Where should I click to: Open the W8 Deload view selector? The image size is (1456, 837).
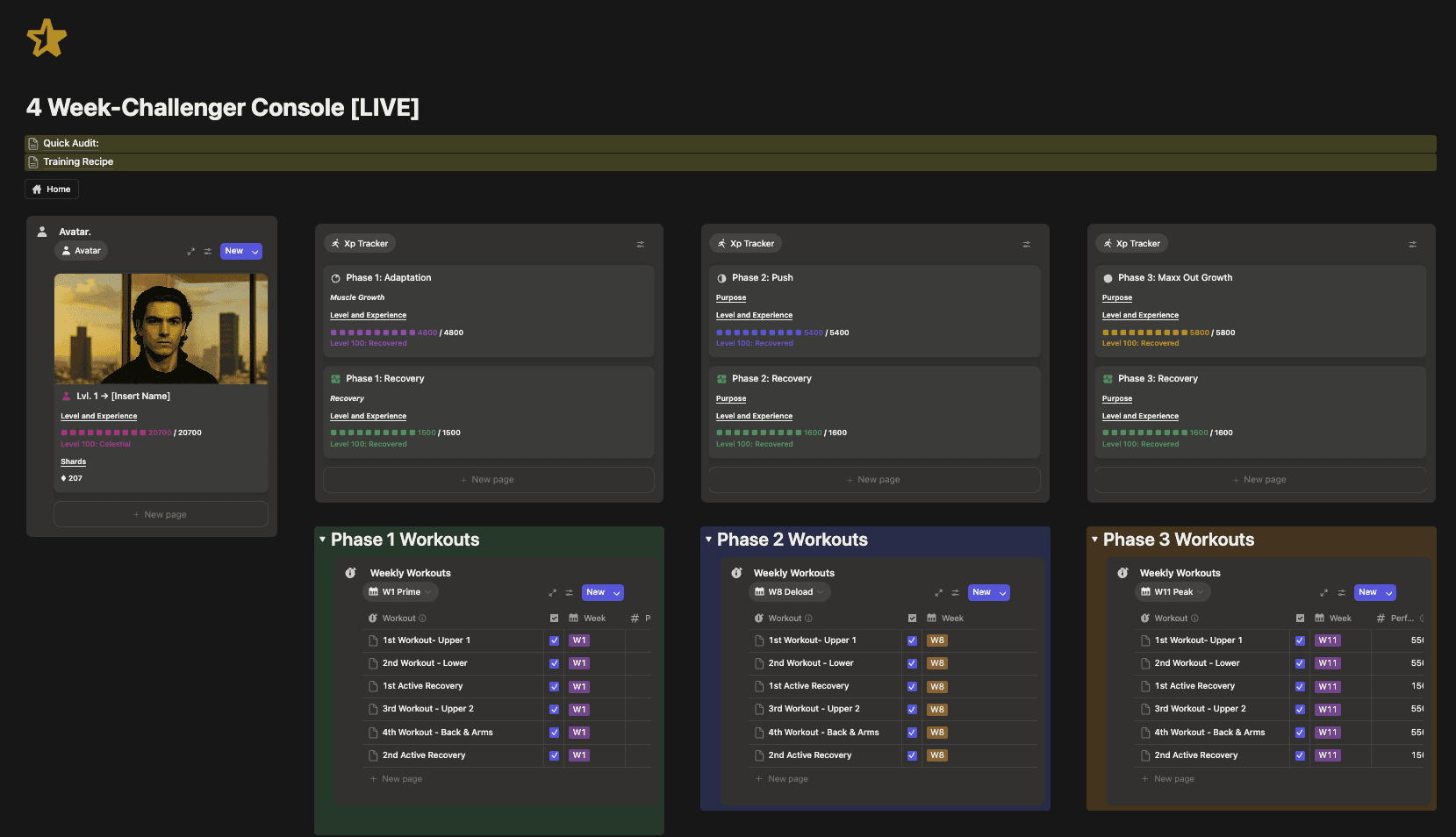[788, 591]
